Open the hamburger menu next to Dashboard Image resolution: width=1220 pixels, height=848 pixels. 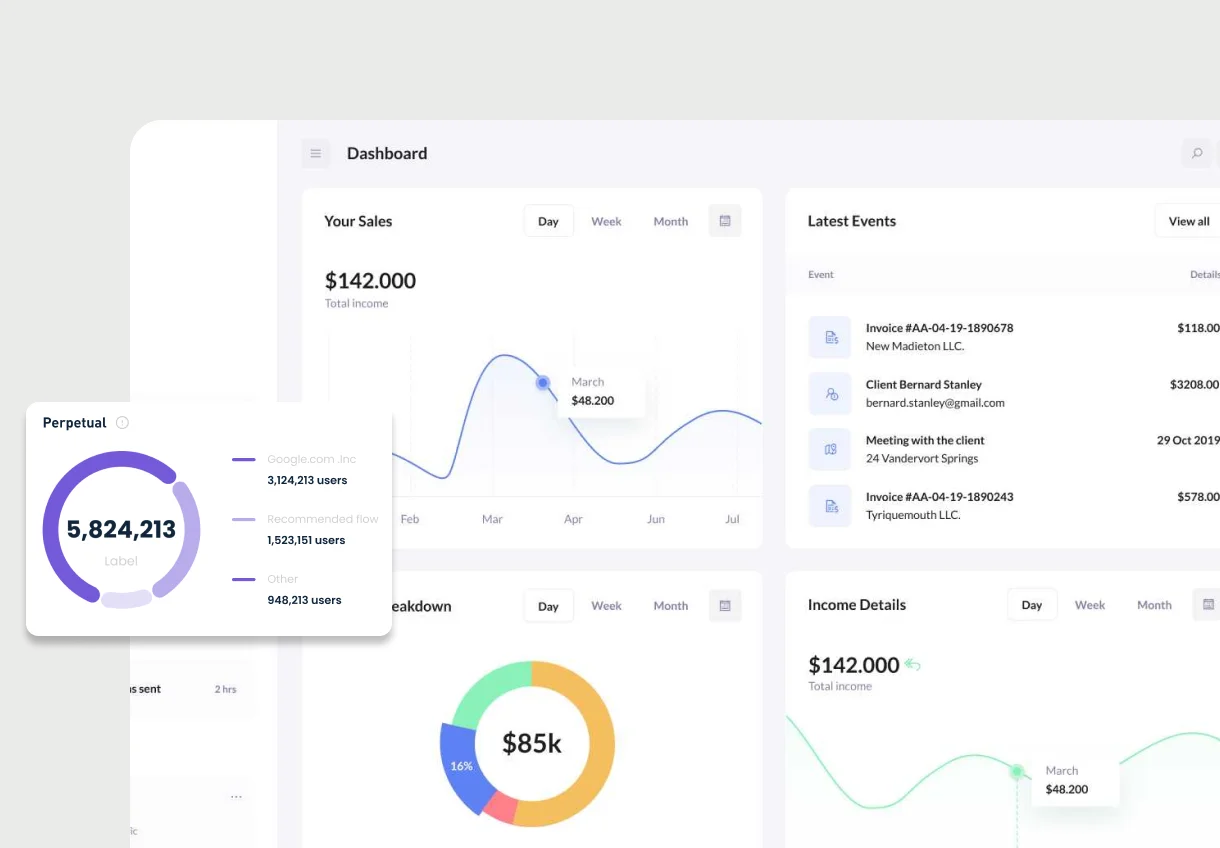click(x=315, y=153)
